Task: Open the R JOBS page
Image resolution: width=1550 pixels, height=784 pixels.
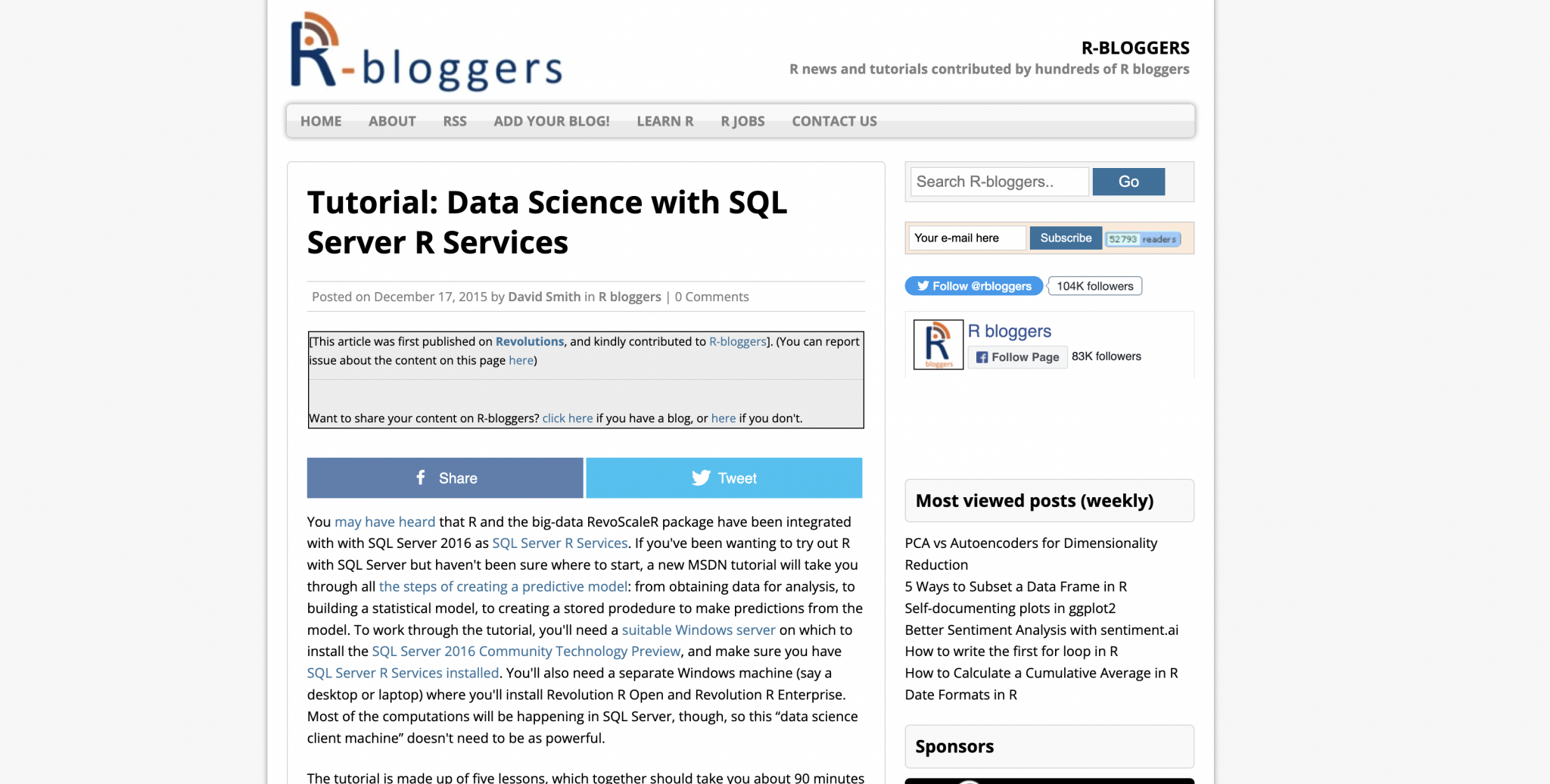Action: click(x=742, y=121)
